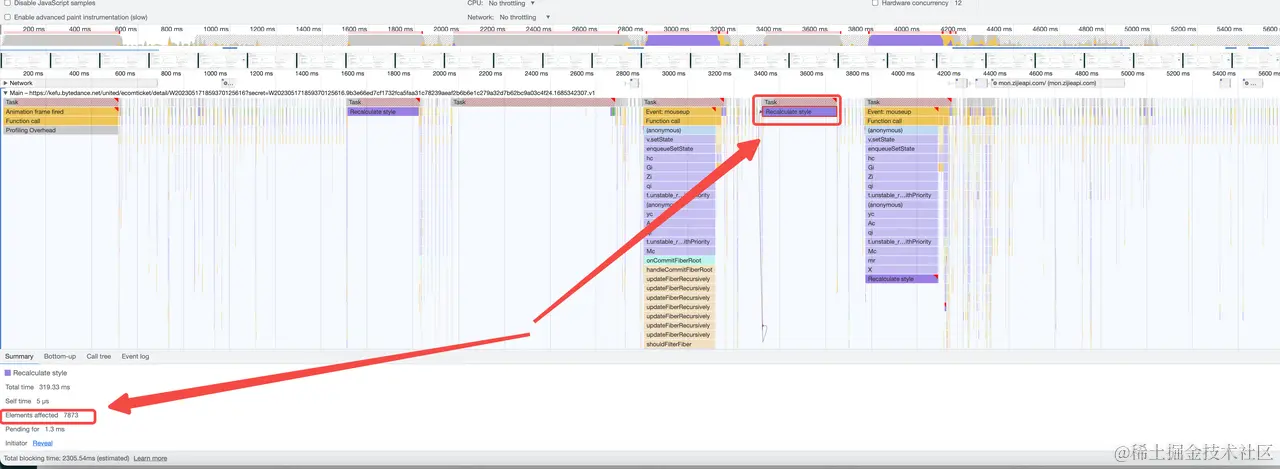Screen dimensions: 1280x469
Task: Click Reveal initiator link
Action: pos(42,442)
